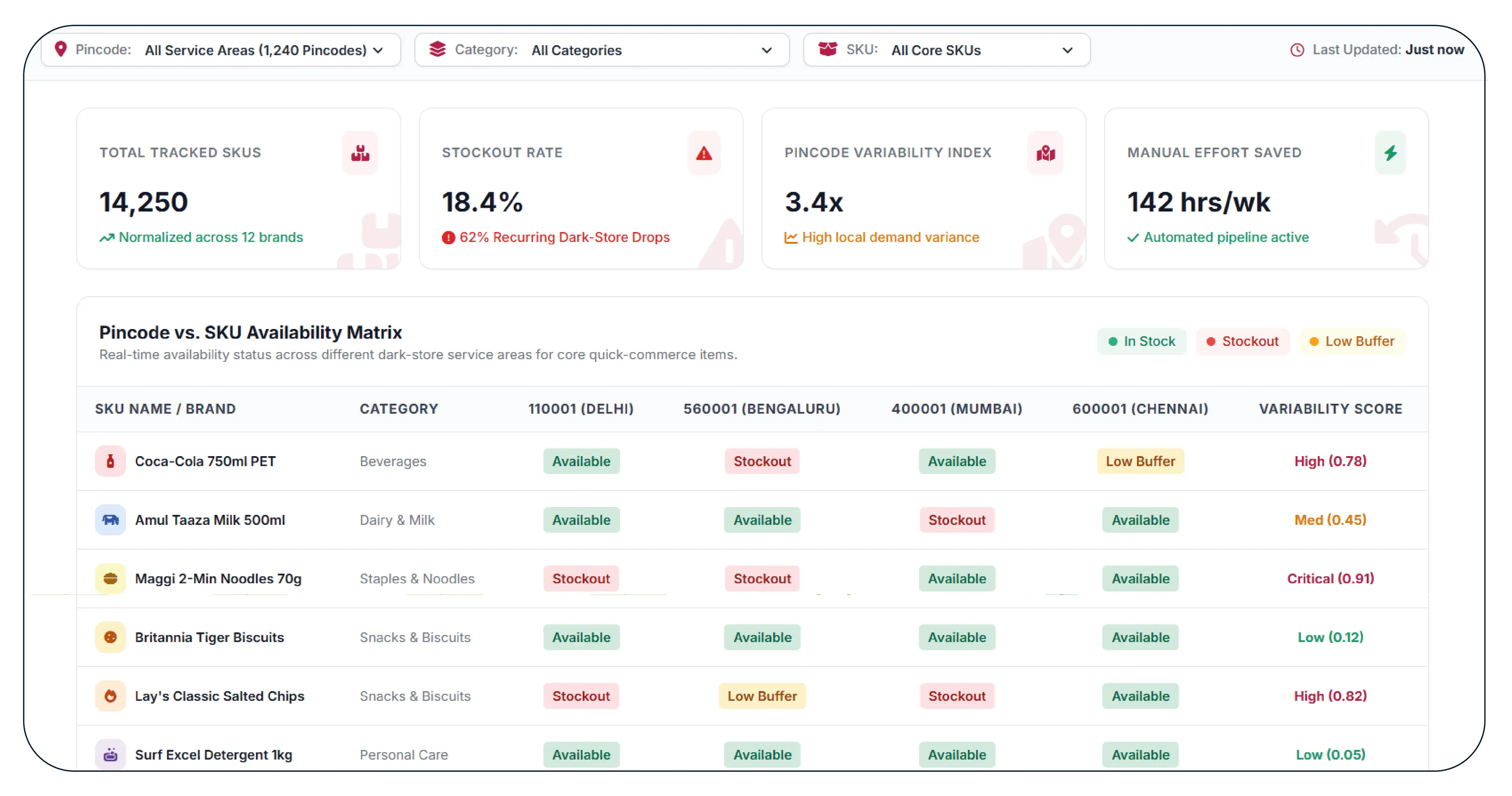The image size is (1512, 796).
Task: Toggle the Stockout legend filter
Action: [1243, 341]
